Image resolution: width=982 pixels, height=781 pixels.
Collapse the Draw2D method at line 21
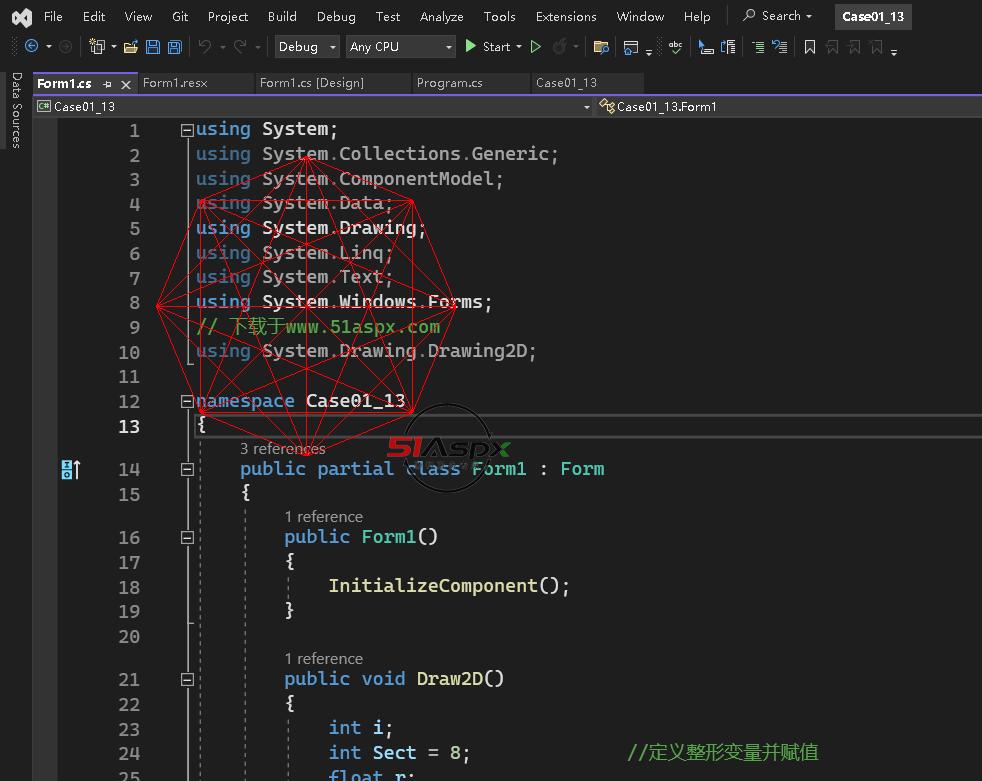point(187,680)
